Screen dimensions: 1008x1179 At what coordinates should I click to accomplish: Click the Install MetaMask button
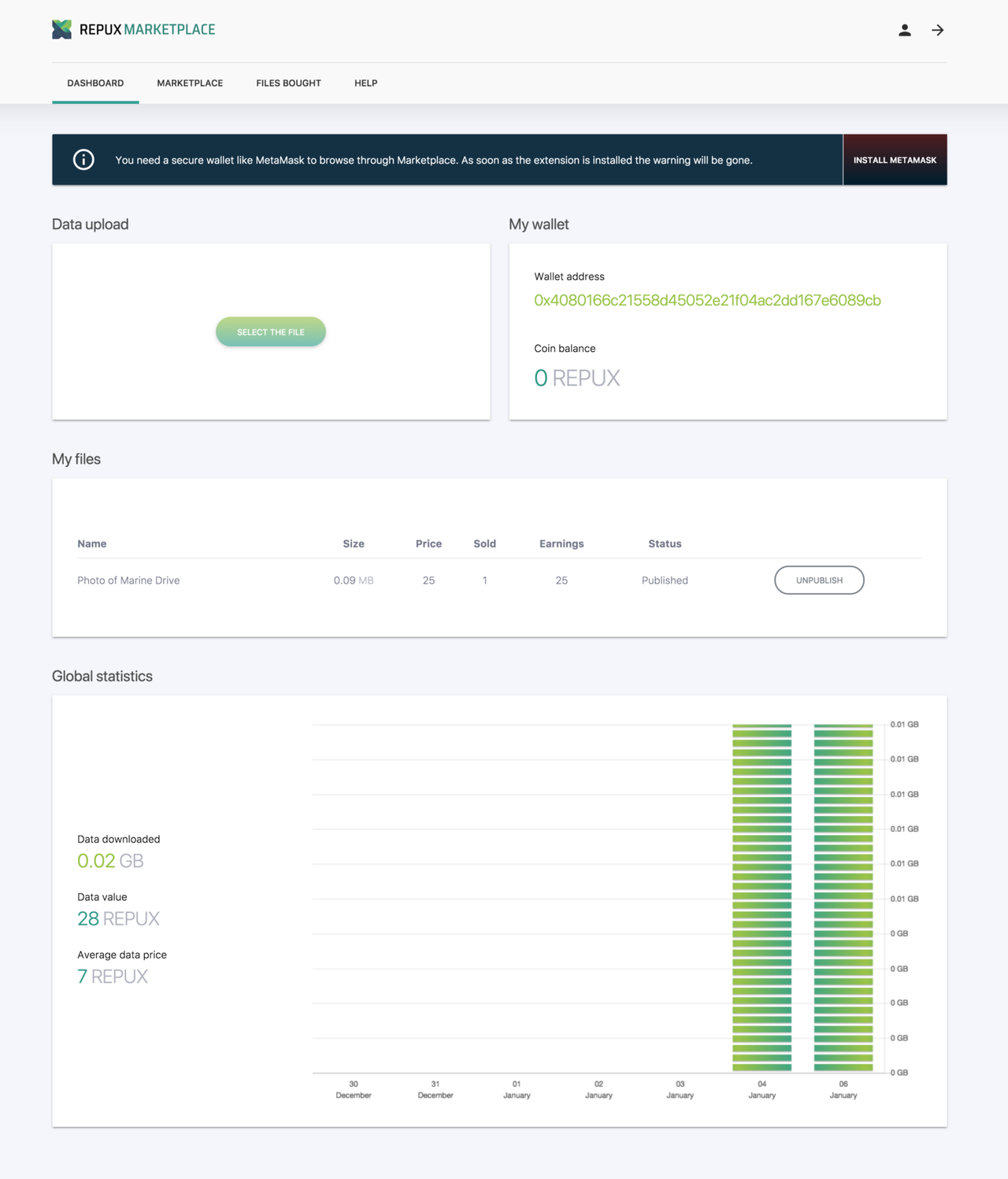(895, 160)
